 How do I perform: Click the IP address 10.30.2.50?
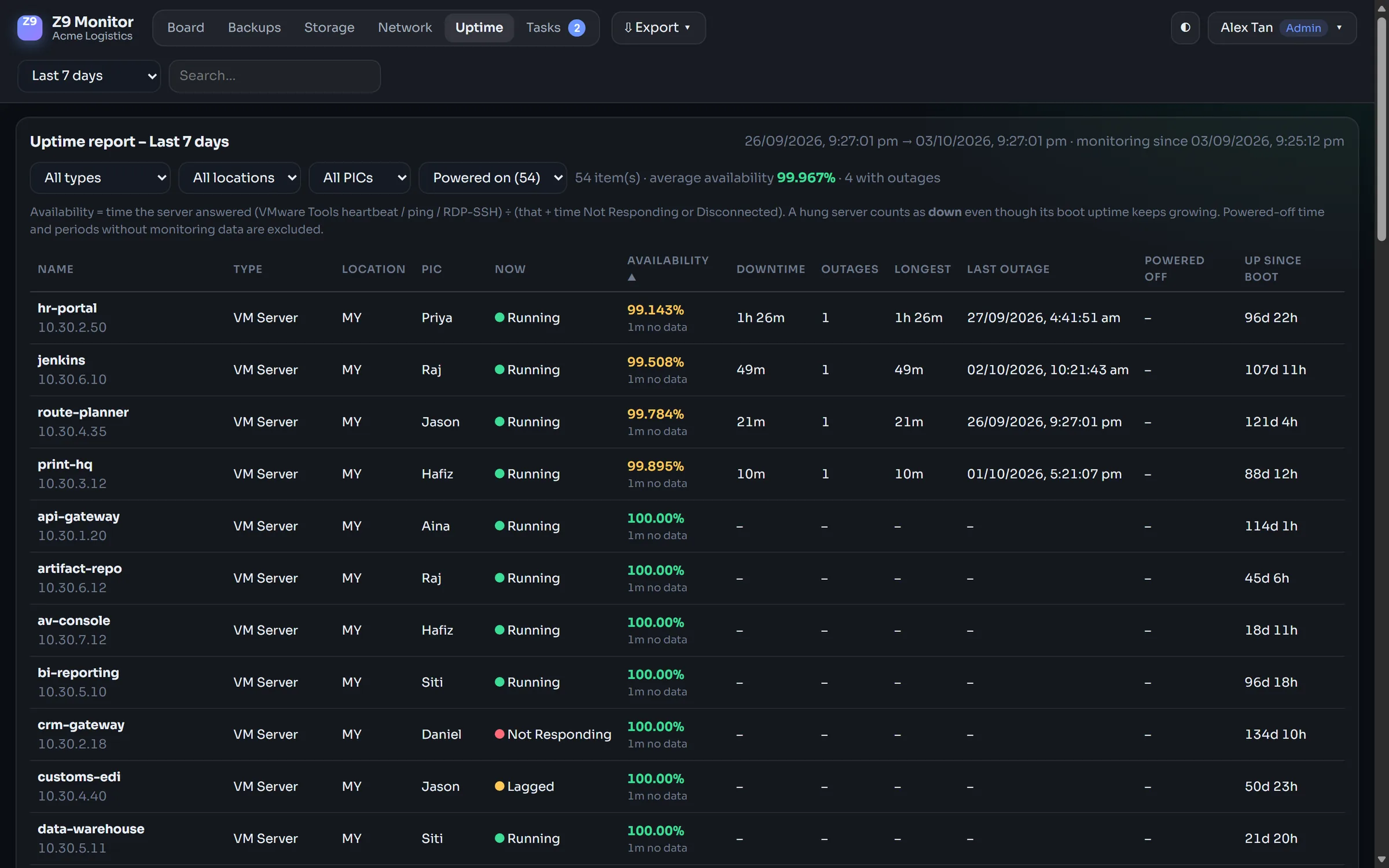tap(72, 328)
